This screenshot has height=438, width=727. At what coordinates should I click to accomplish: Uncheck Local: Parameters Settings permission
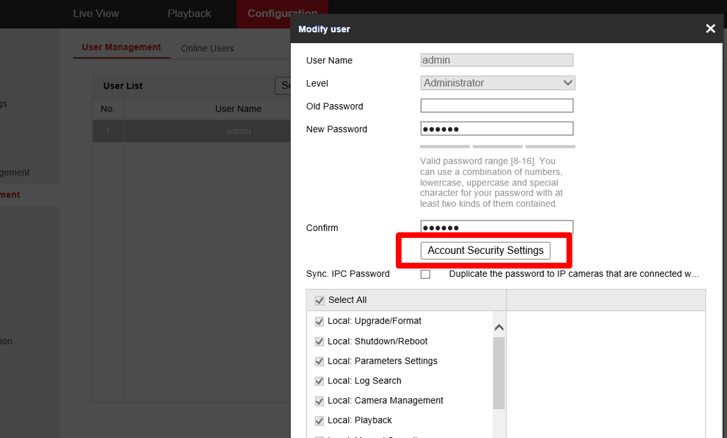coord(319,361)
